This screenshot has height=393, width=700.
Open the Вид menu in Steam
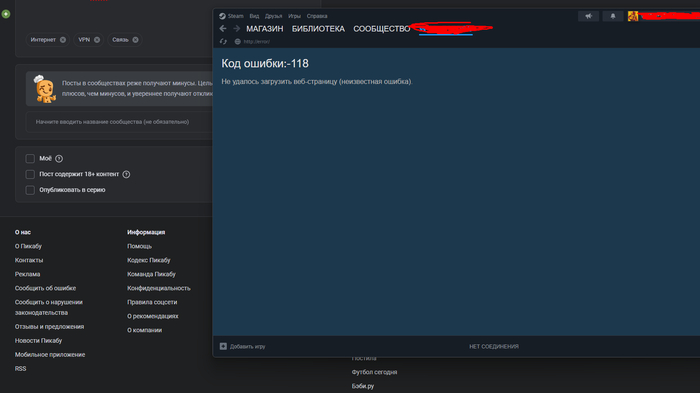point(254,16)
